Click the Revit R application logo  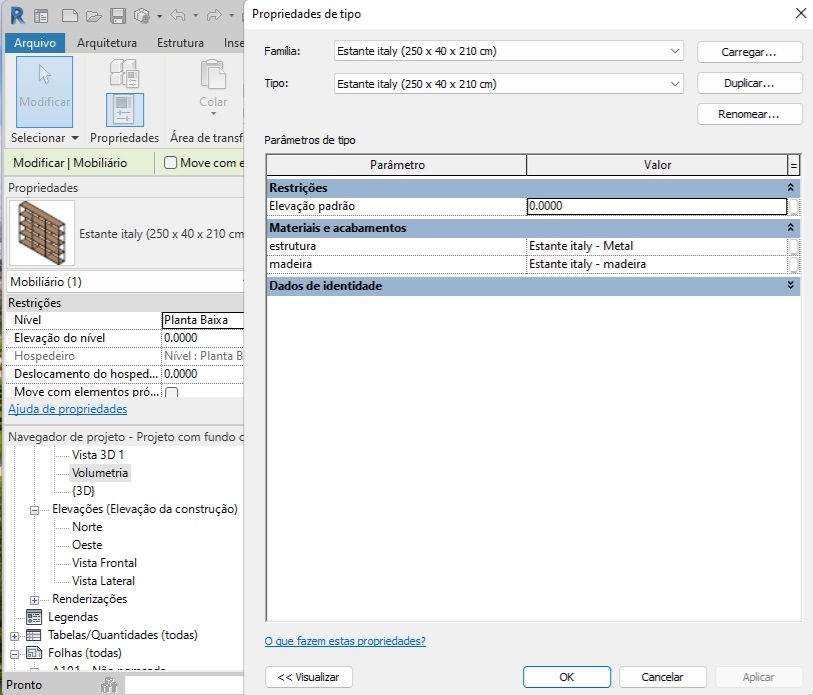pyautogui.click(x=17, y=16)
